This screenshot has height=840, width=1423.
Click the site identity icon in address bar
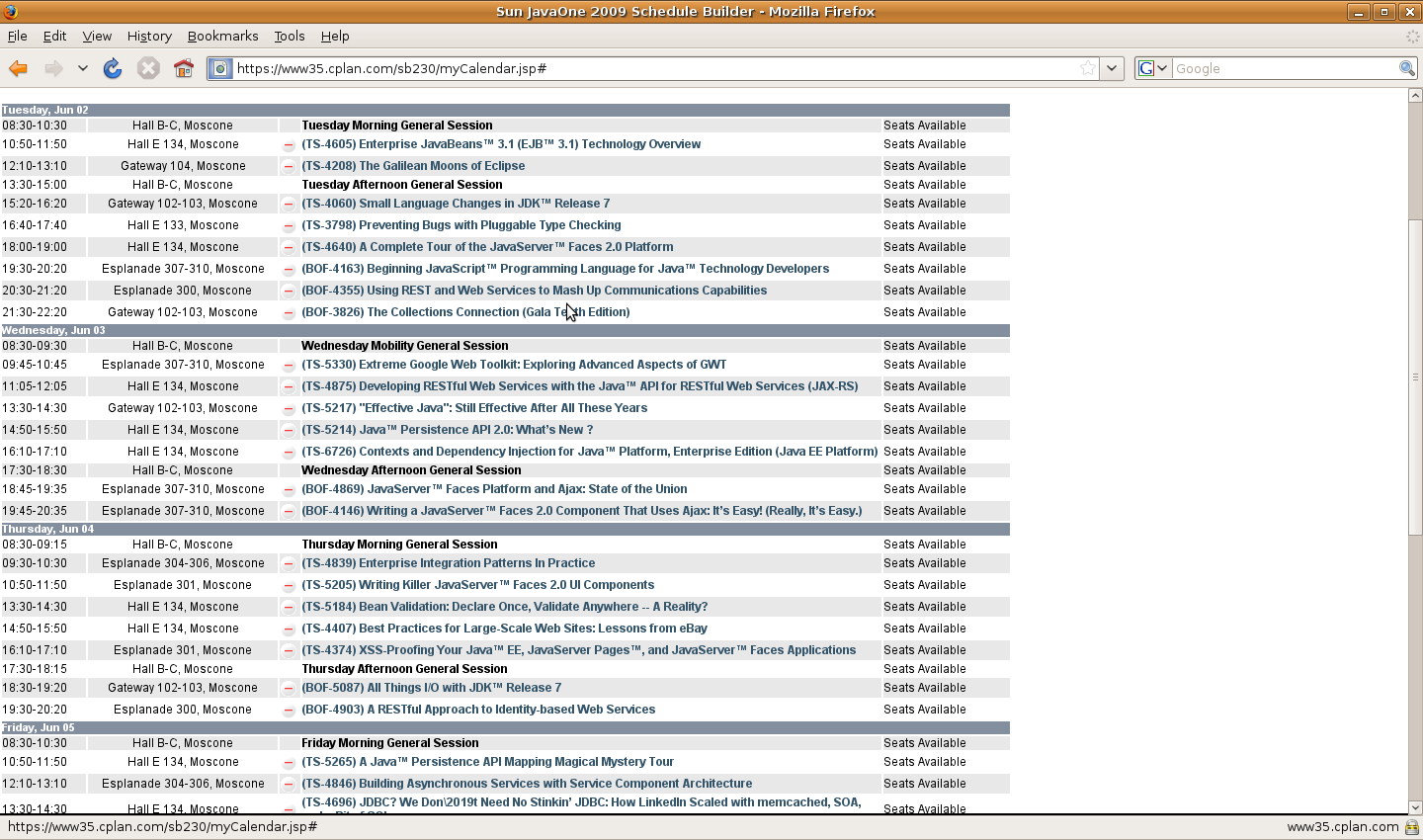[220, 68]
